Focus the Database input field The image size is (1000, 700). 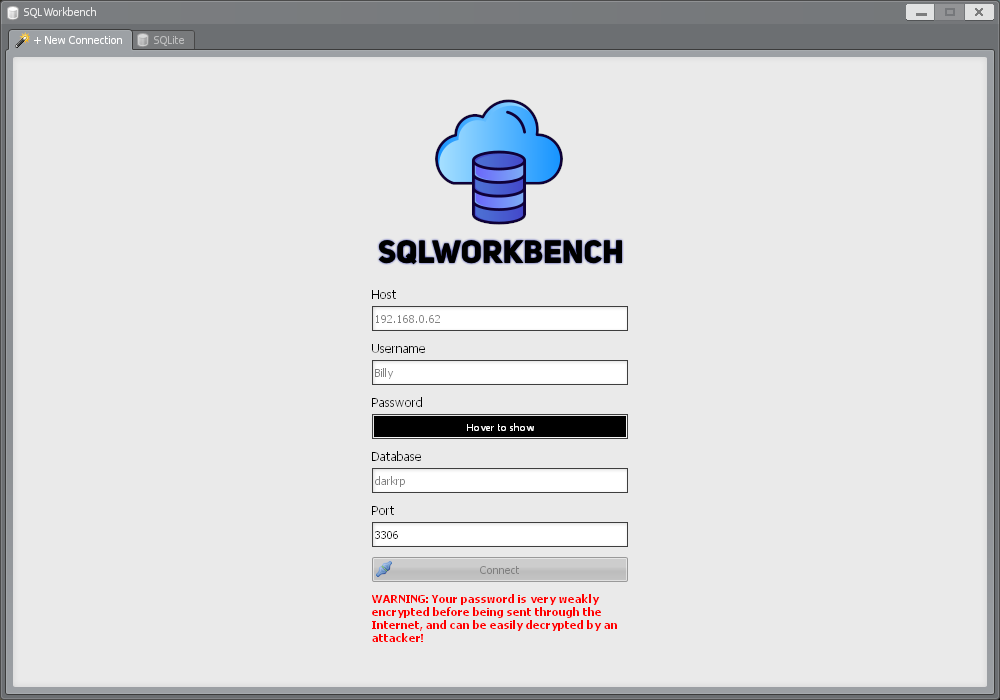499,481
